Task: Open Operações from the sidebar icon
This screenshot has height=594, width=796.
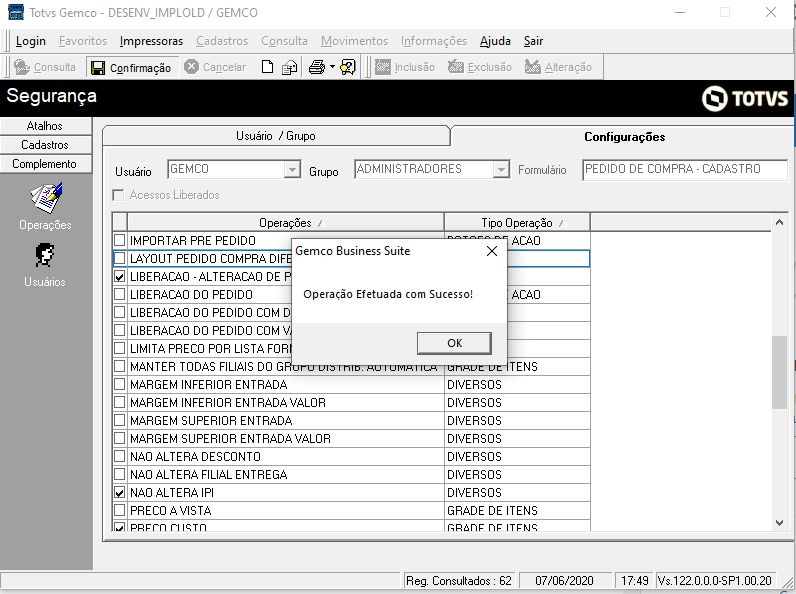Action: point(46,198)
